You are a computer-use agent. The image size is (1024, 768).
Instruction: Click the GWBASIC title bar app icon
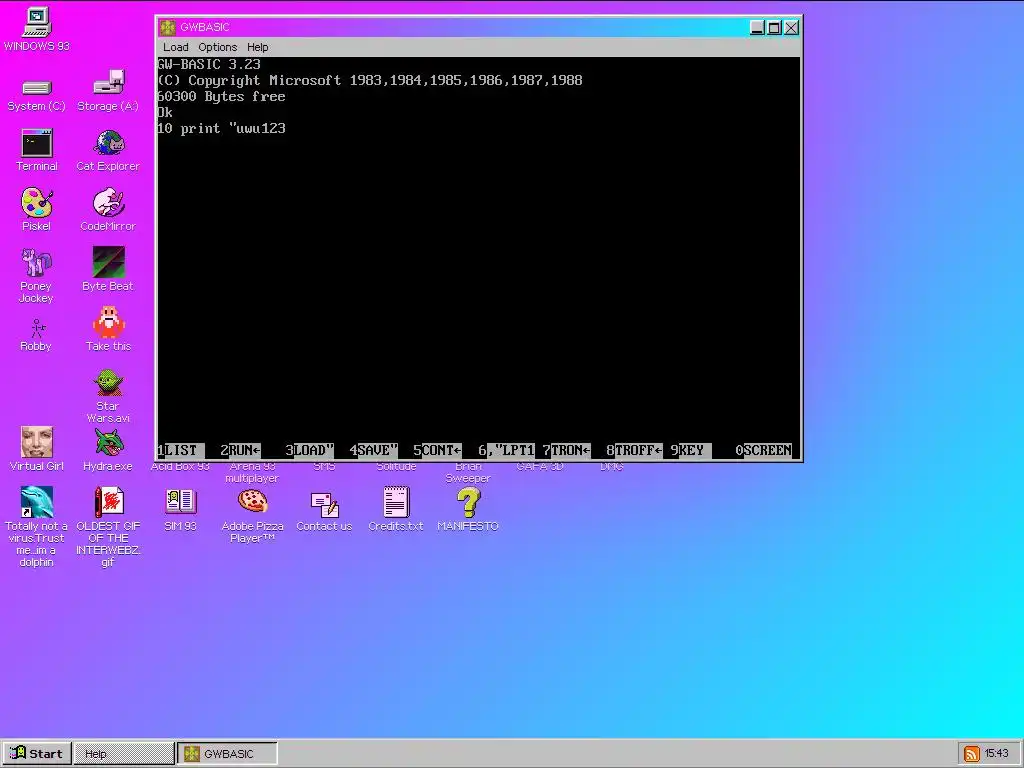168,27
